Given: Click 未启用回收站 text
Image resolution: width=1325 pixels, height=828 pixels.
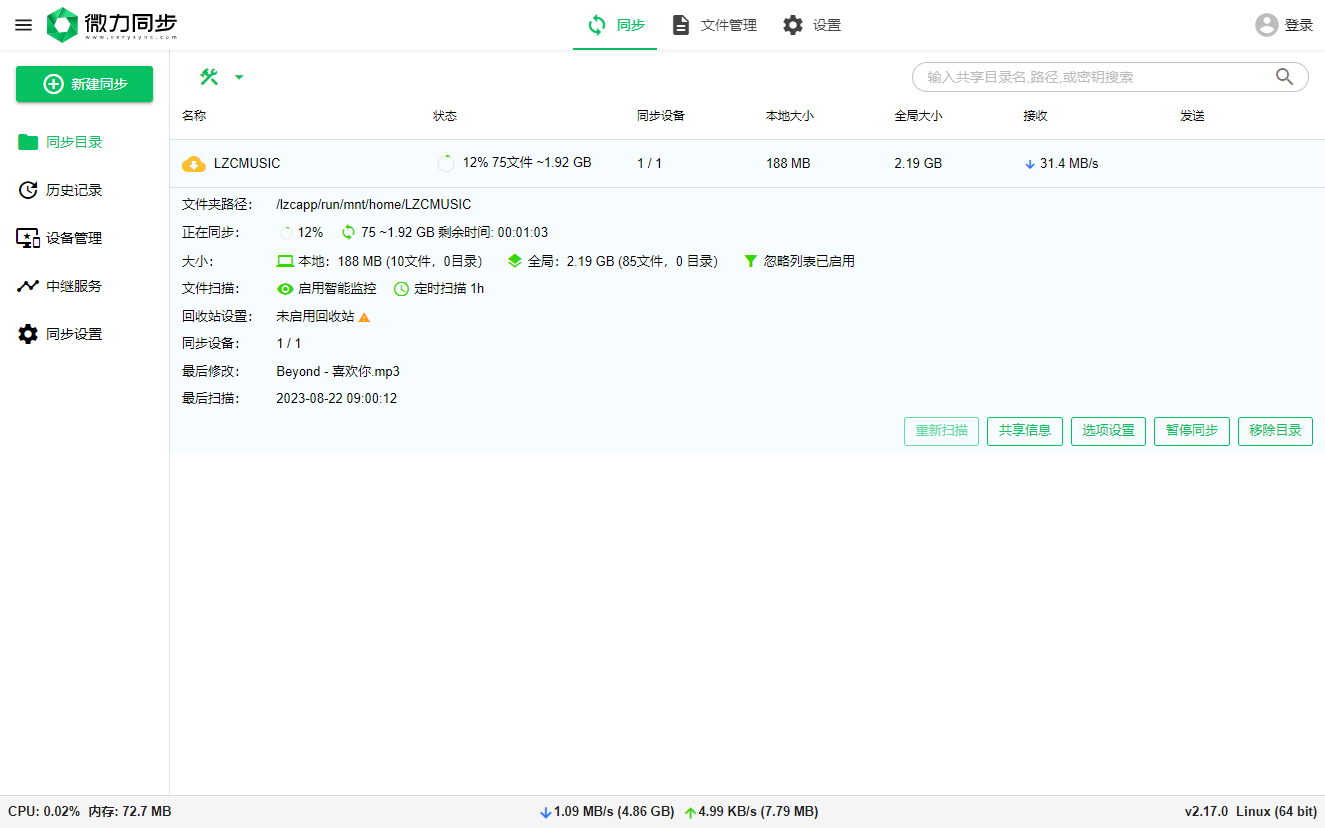Looking at the screenshot, I should point(315,316).
